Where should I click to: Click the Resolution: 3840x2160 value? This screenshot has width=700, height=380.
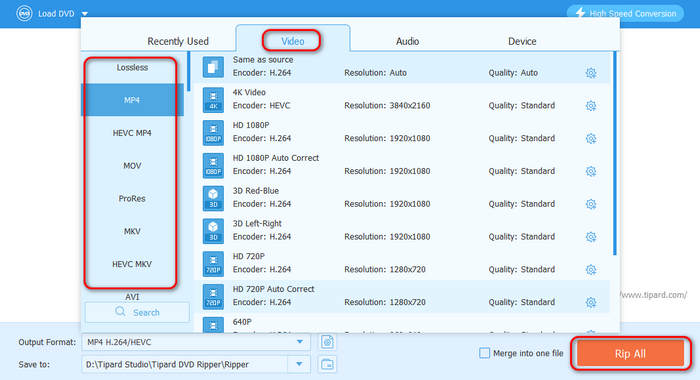[387, 106]
